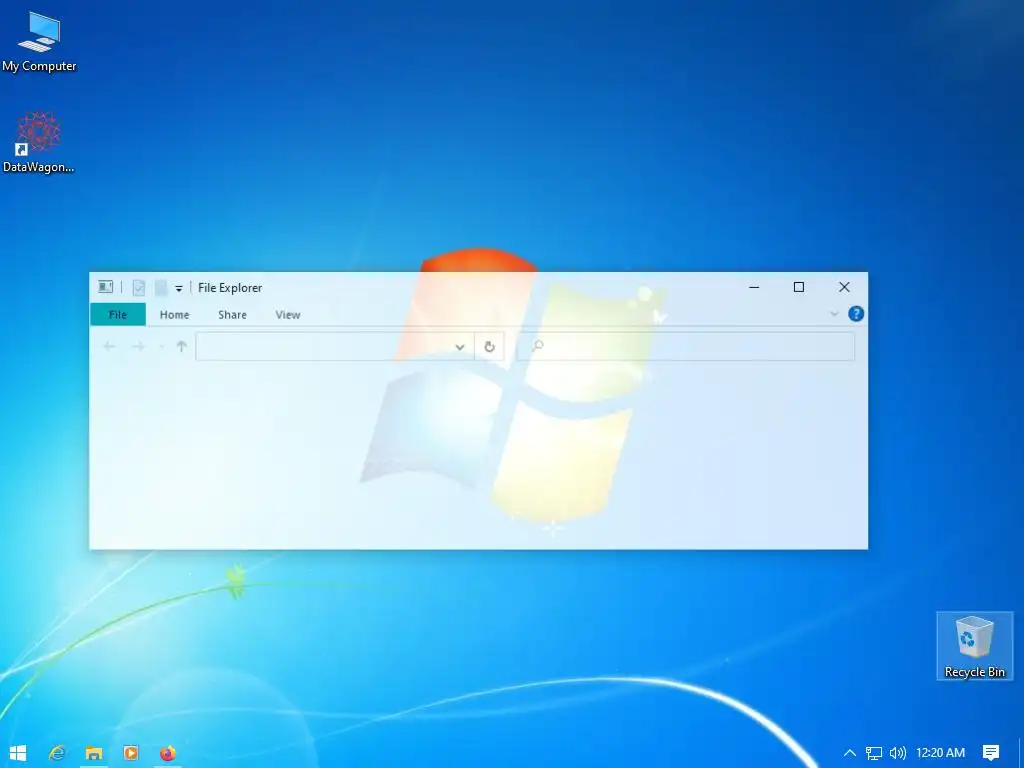Open File Explorer taskbar button

point(94,753)
